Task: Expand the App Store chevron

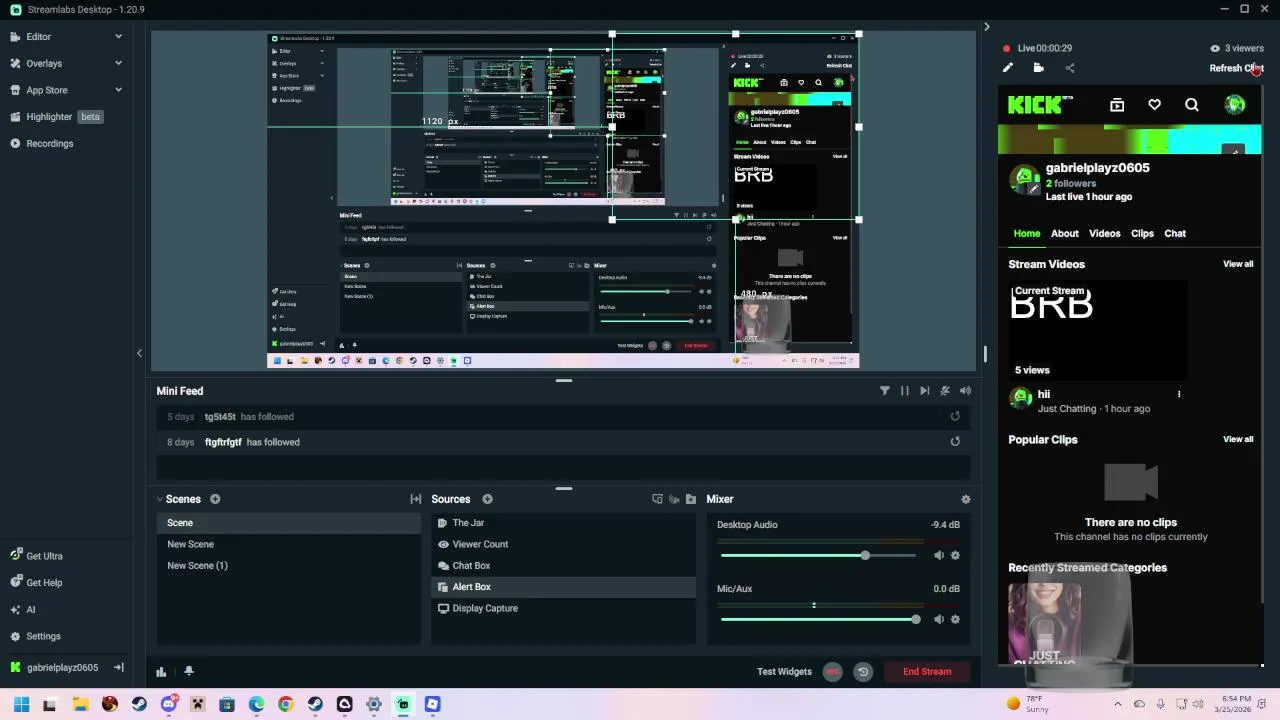Action: coord(118,90)
